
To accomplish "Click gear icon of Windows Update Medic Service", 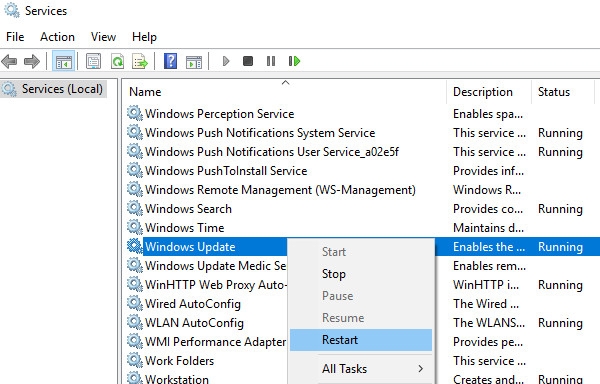I will [135, 265].
